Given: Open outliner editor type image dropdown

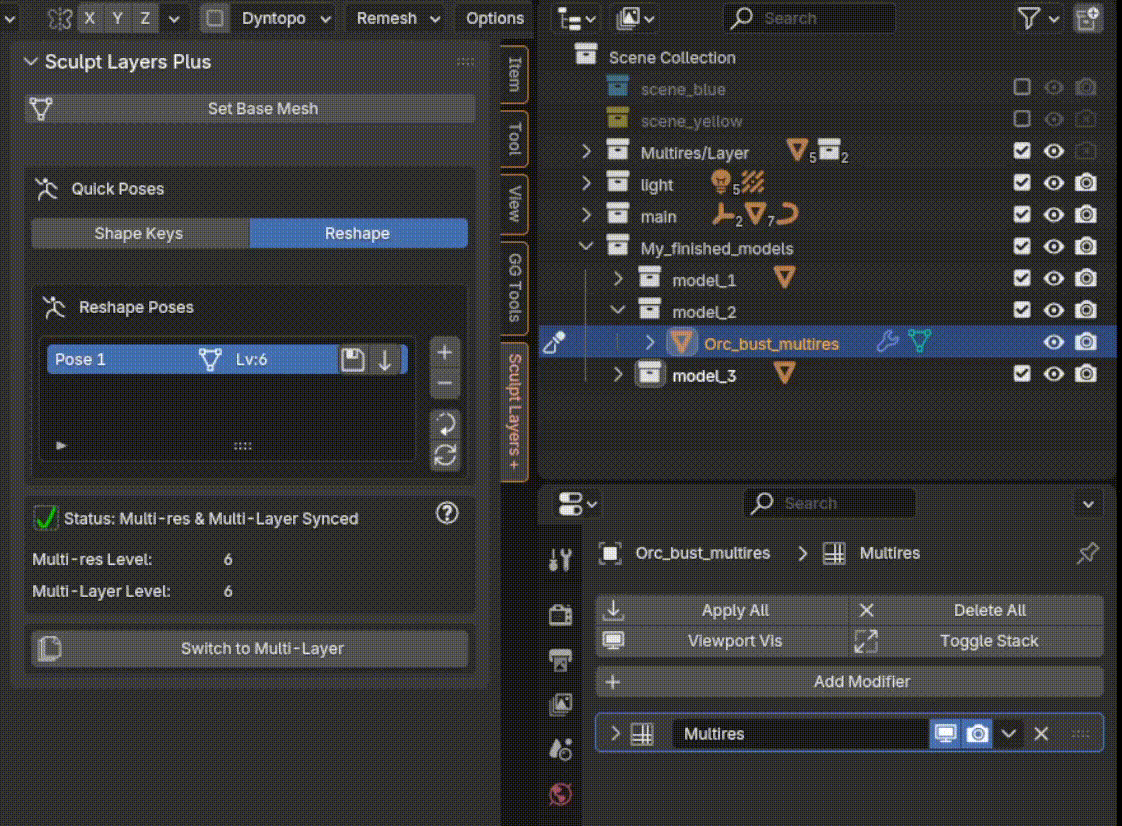Looking at the screenshot, I should click(x=635, y=19).
